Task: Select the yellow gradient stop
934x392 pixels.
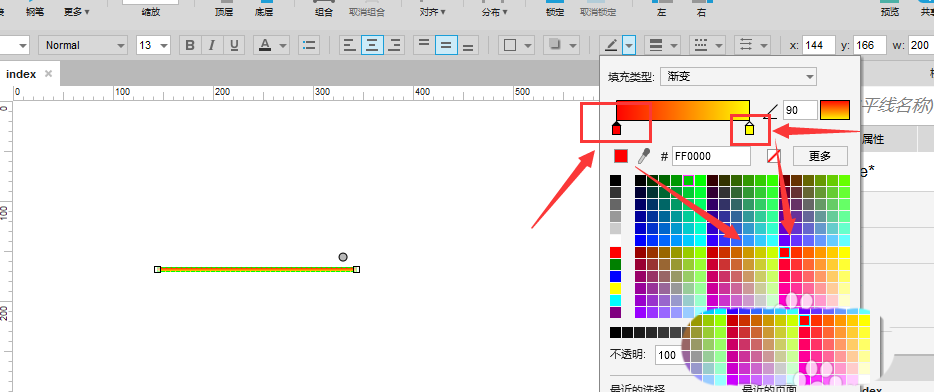Action: click(x=749, y=129)
